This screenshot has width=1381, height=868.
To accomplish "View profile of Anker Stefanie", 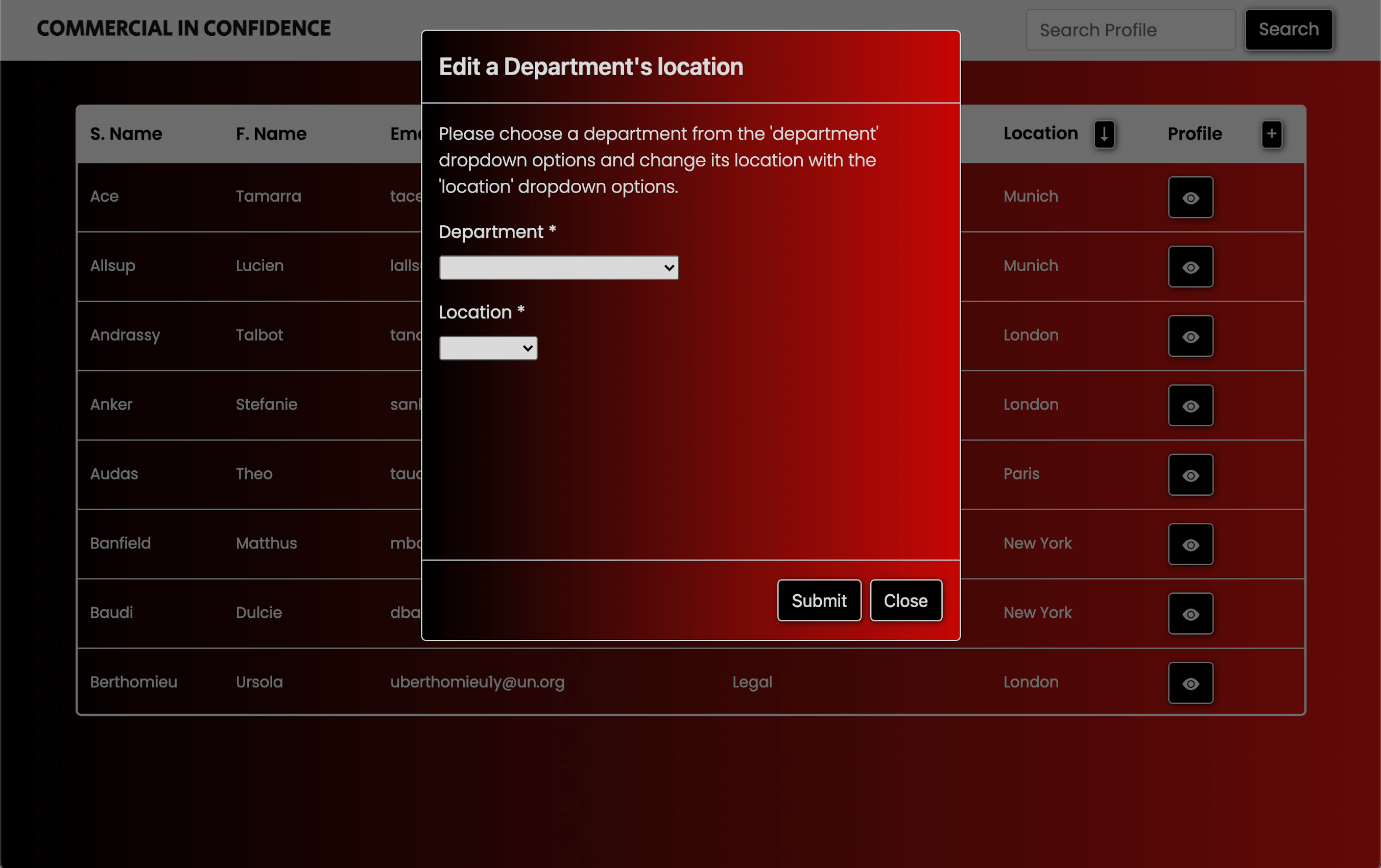I will click(x=1190, y=405).
